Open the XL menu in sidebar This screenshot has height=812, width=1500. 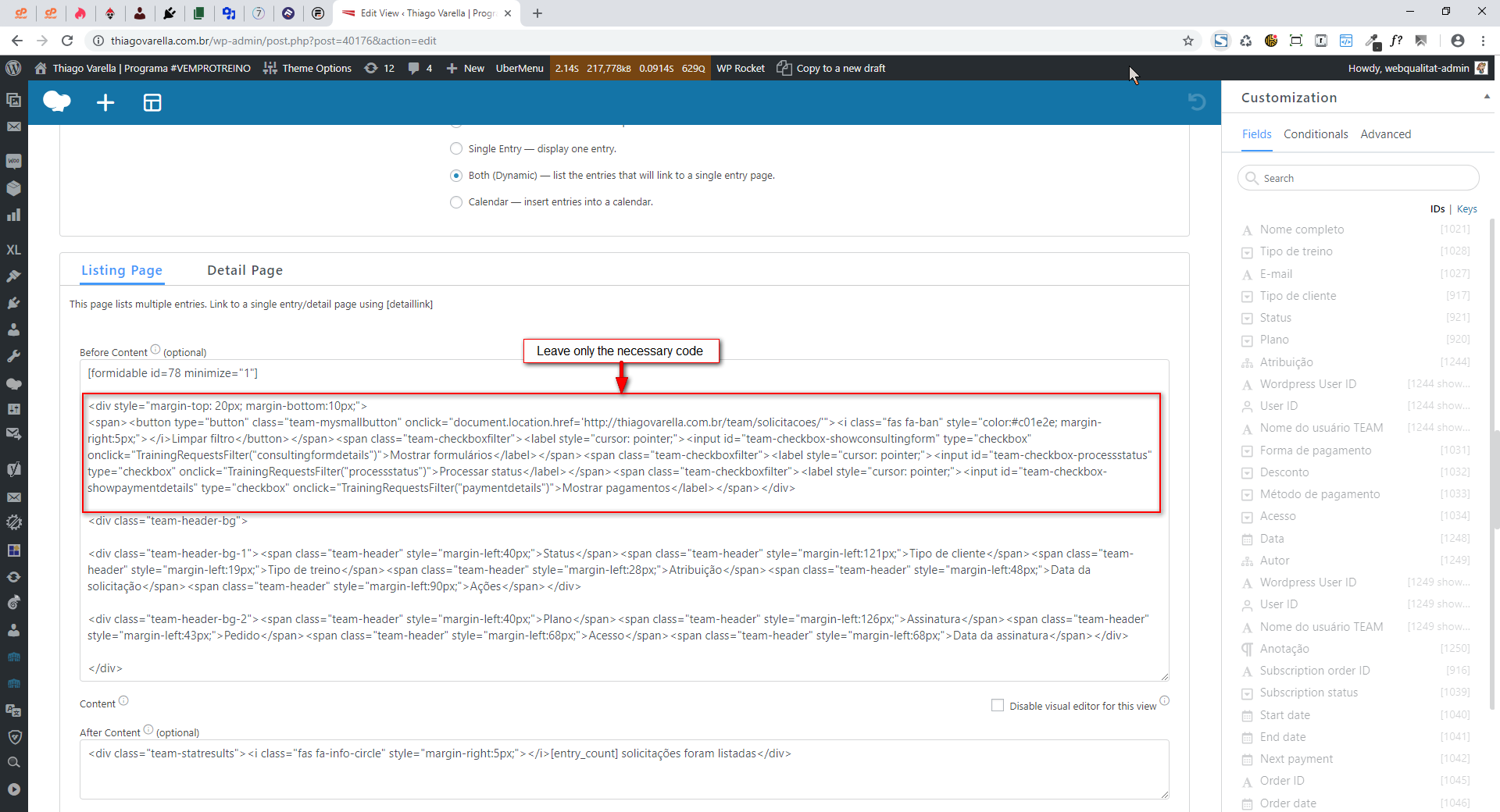[x=13, y=250]
